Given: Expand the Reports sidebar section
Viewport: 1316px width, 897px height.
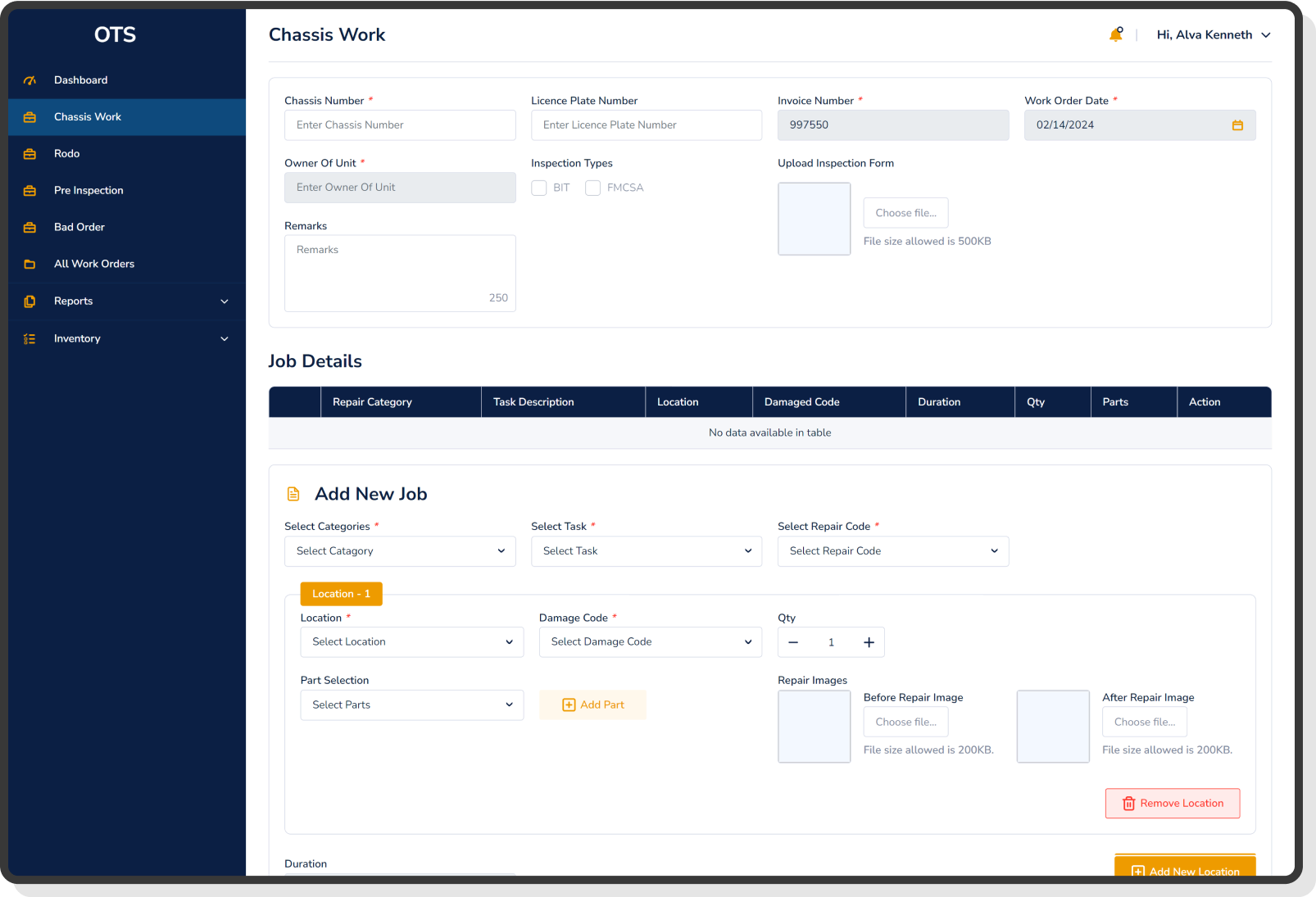Looking at the screenshot, I should 224,301.
